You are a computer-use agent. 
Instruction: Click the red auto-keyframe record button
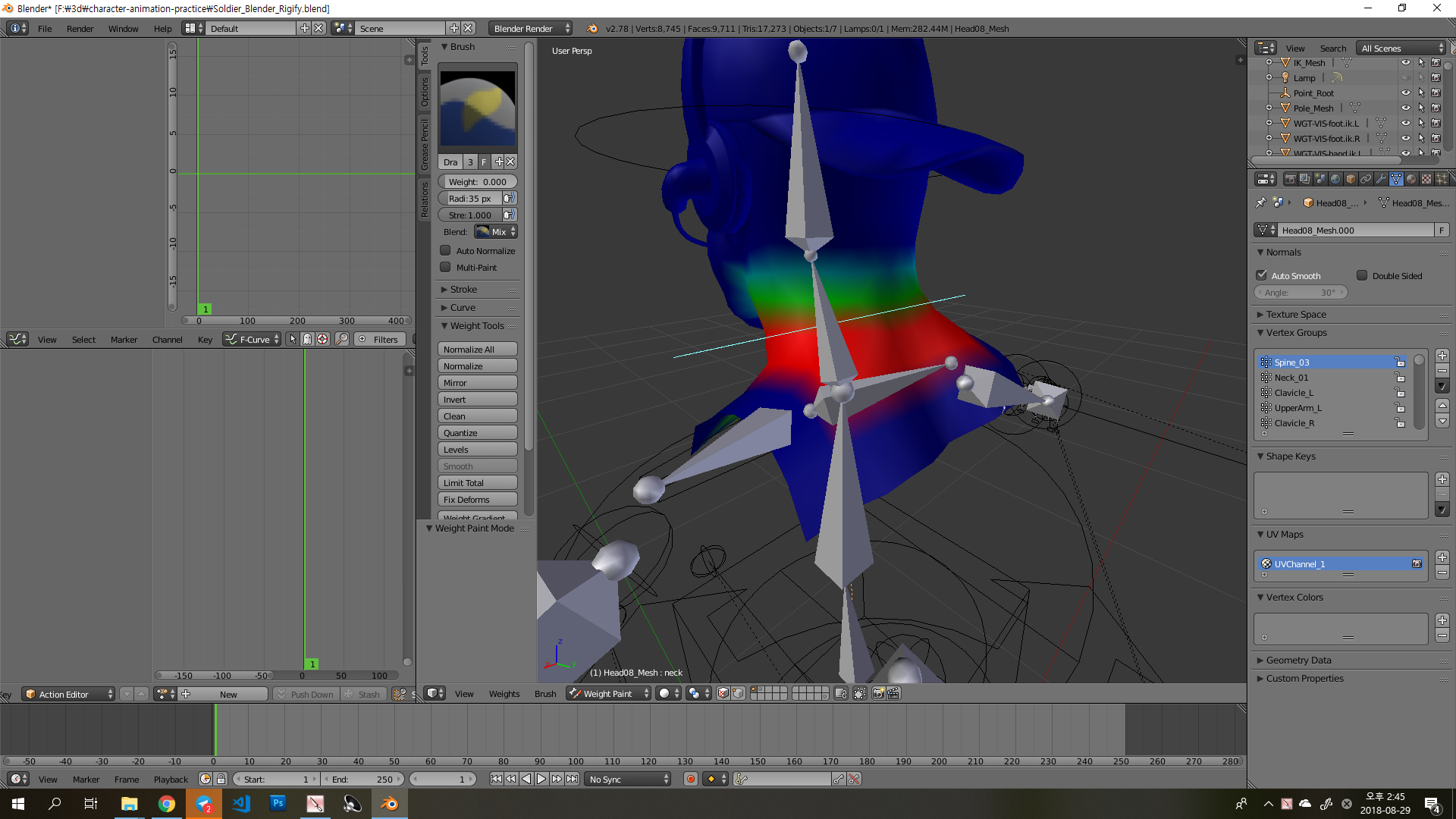click(x=691, y=779)
